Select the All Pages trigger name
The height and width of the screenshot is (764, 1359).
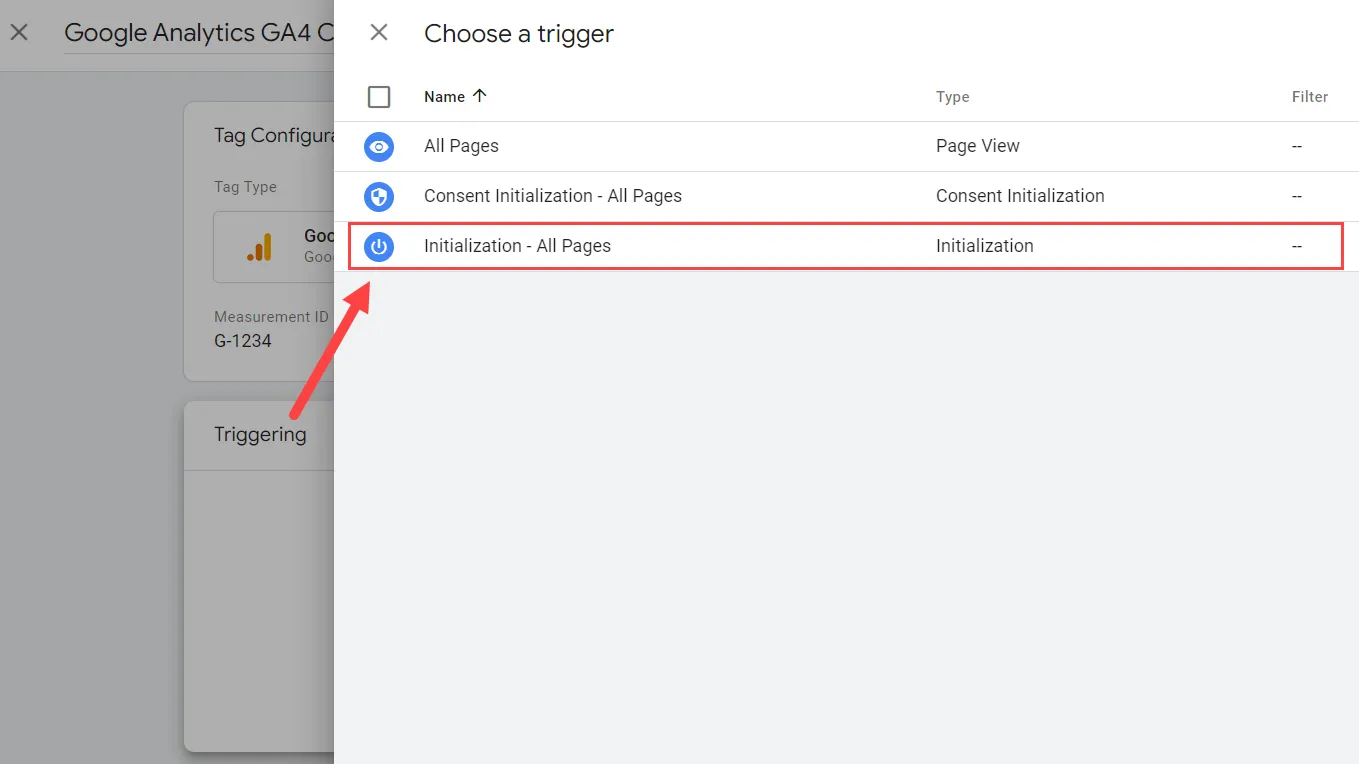click(461, 146)
